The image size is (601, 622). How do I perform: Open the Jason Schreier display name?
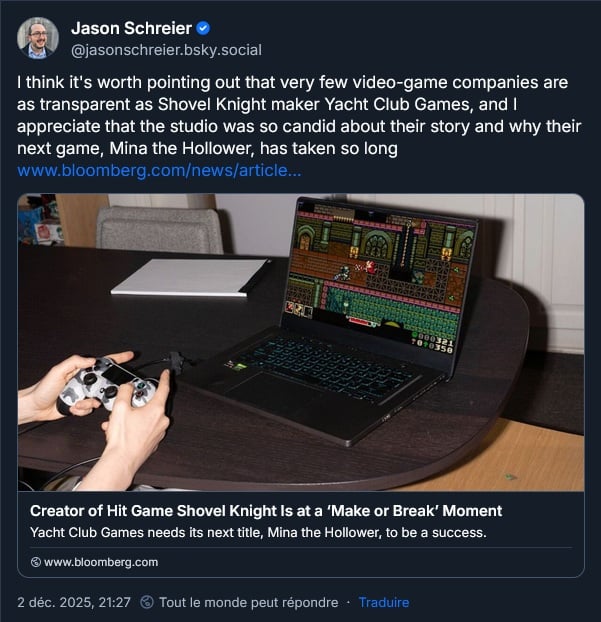131,28
